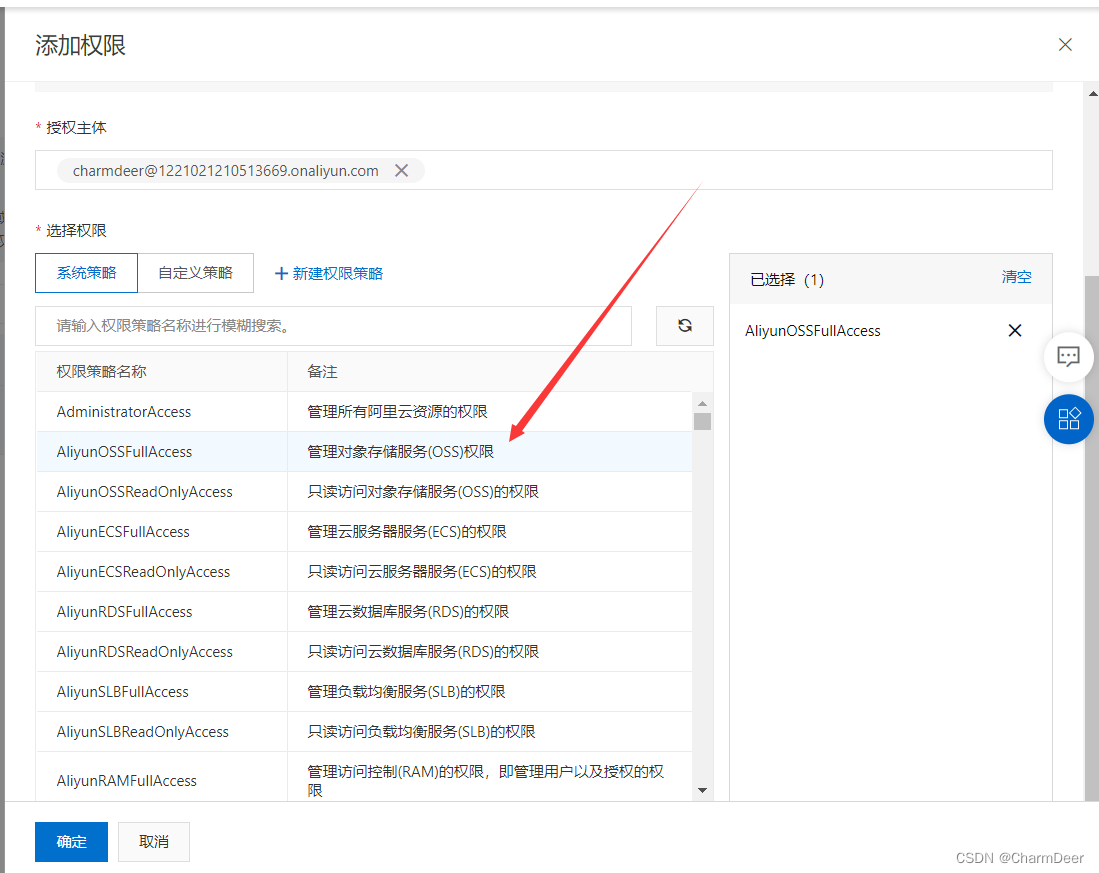Click the 只读访问云数据库服务(RDS)的权限 description
This screenshot has width=1099, height=873.
coord(423,651)
